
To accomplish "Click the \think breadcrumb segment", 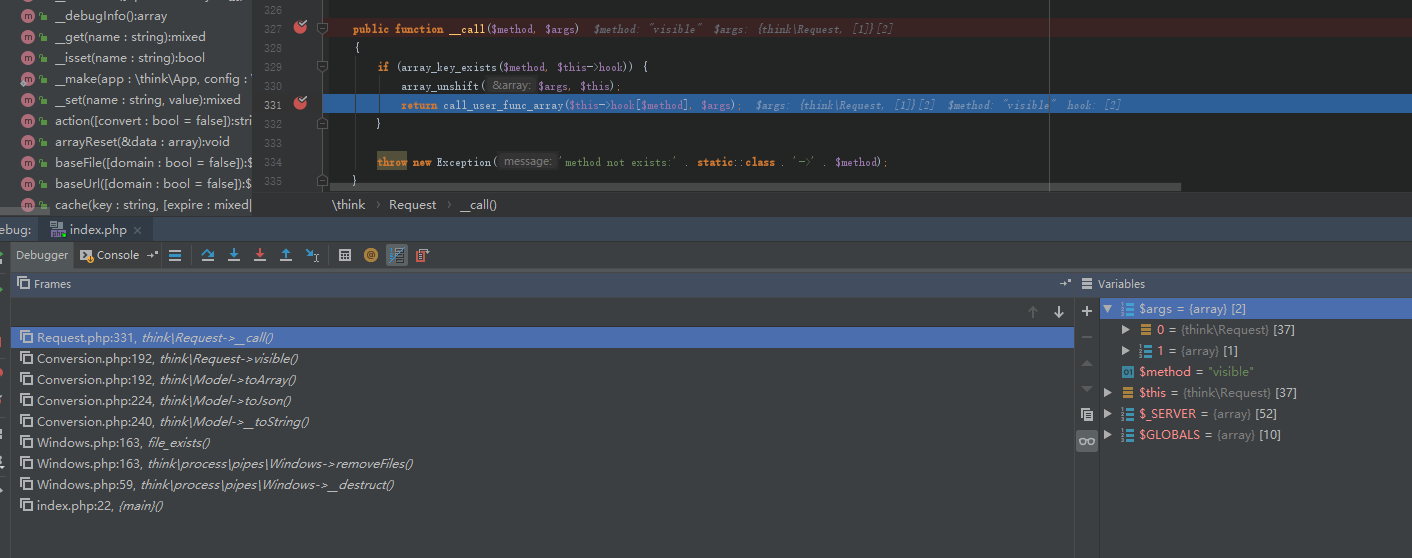I will [x=349, y=205].
